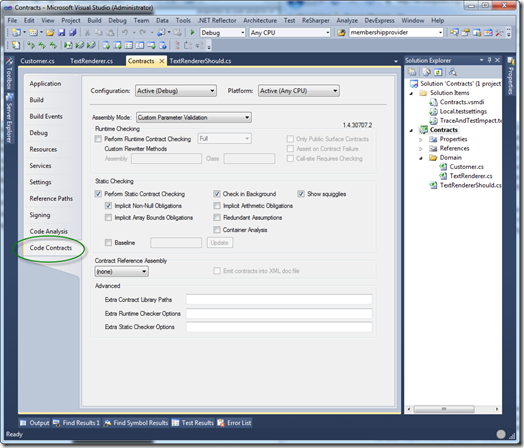
Task: Click the Open File folder icon
Action: coord(50,32)
